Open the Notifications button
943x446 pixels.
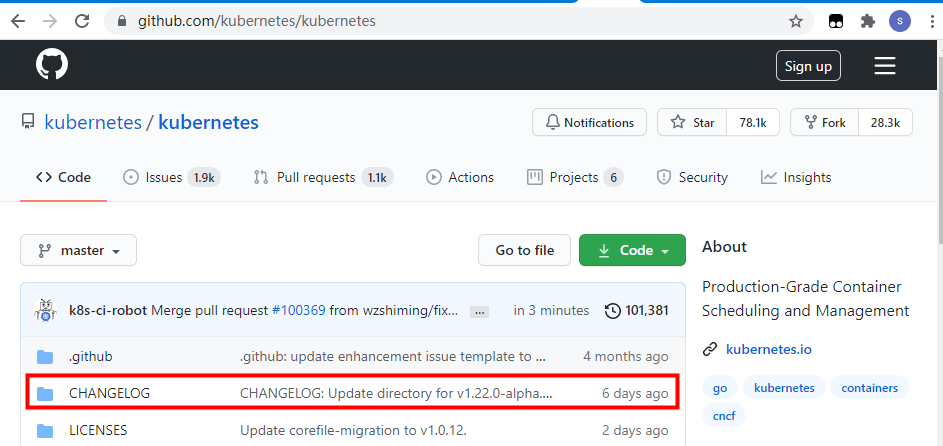(x=589, y=123)
